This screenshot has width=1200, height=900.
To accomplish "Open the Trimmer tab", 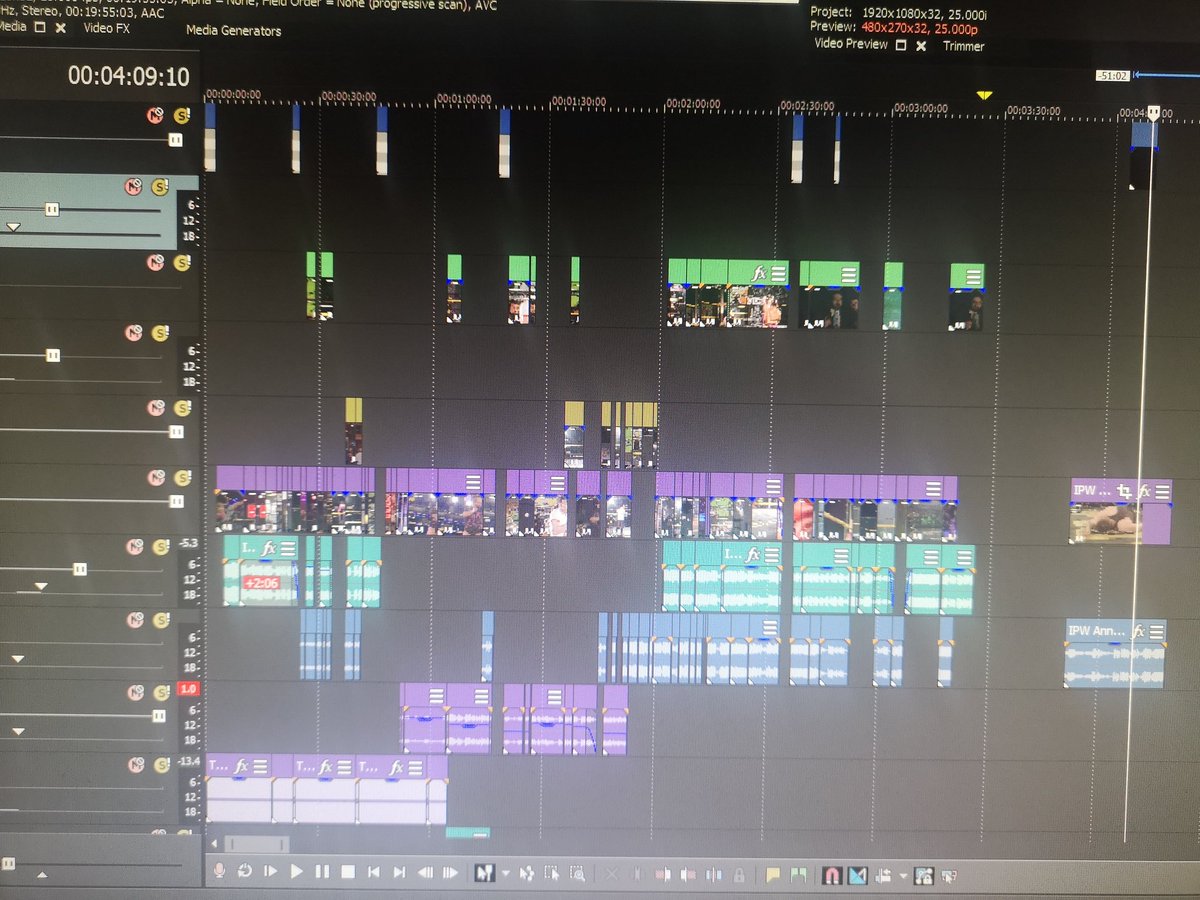I will tap(963, 46).
